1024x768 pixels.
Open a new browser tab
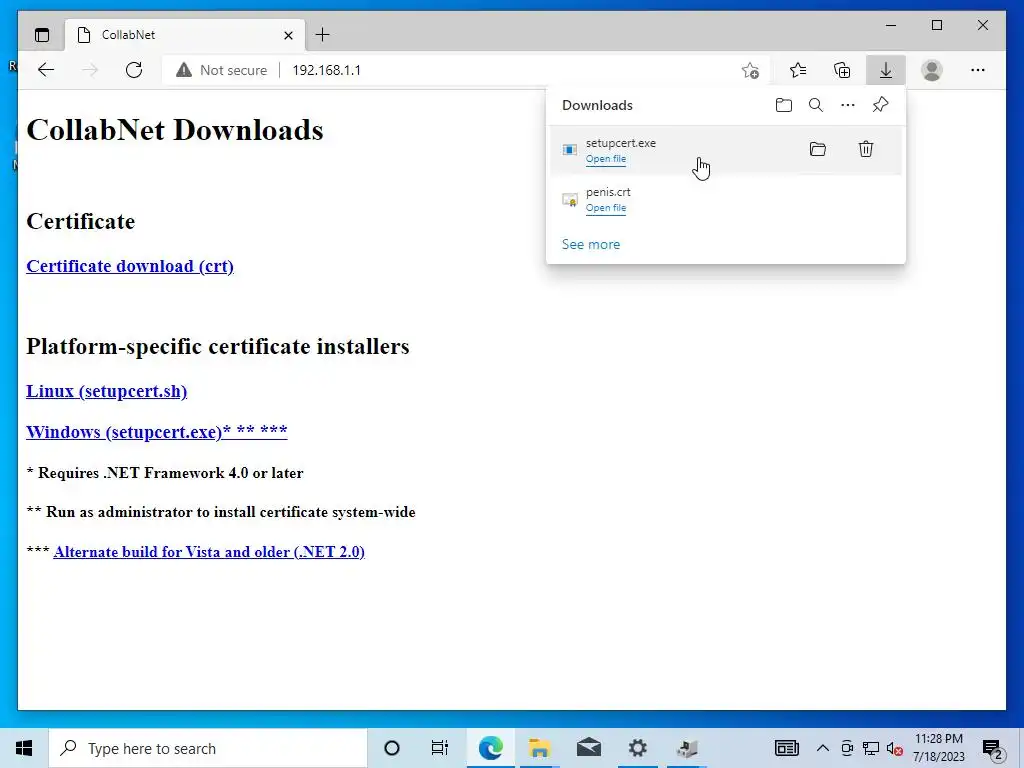click(323, 35)
